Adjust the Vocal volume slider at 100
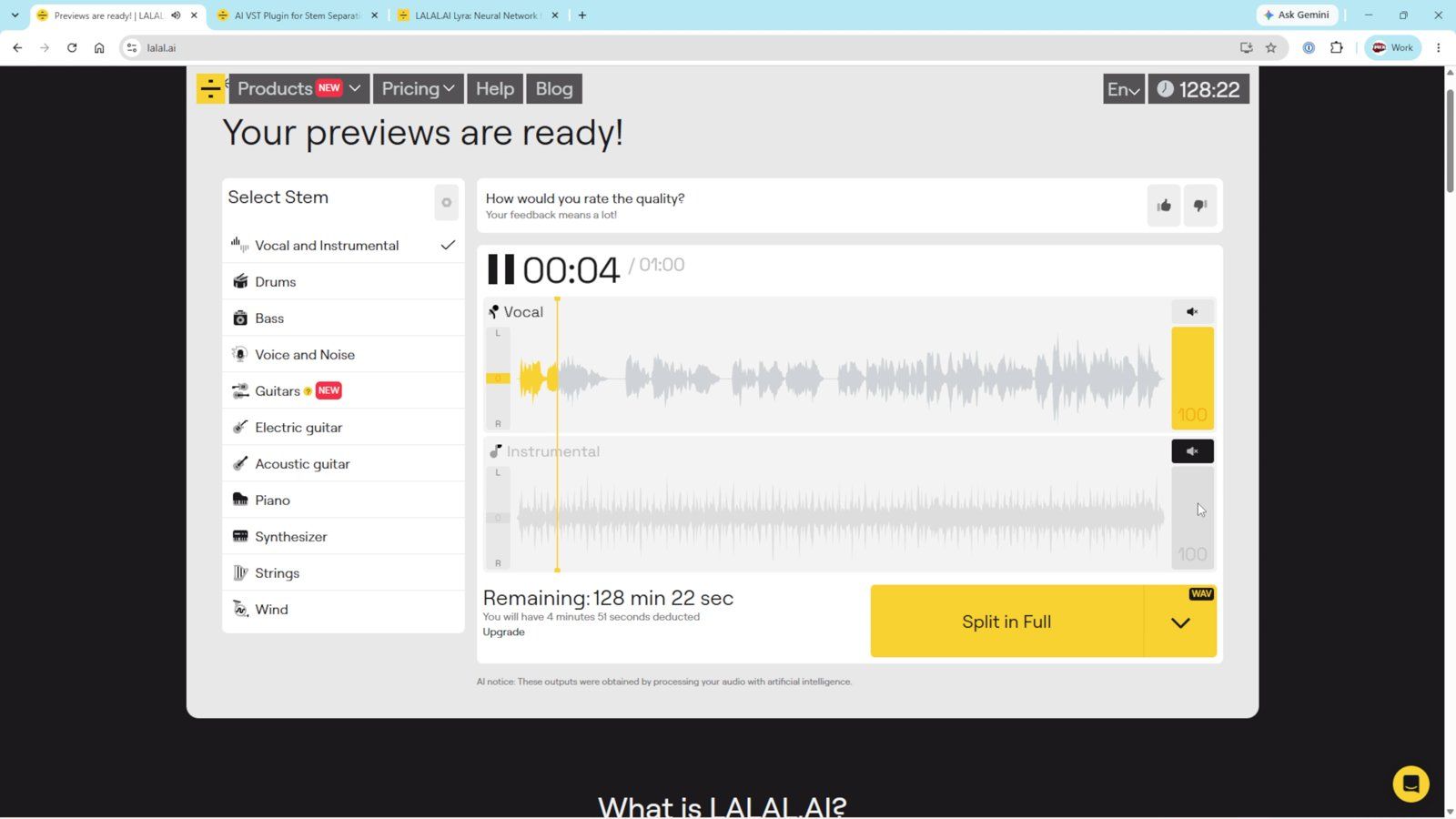 (1192, 378)
